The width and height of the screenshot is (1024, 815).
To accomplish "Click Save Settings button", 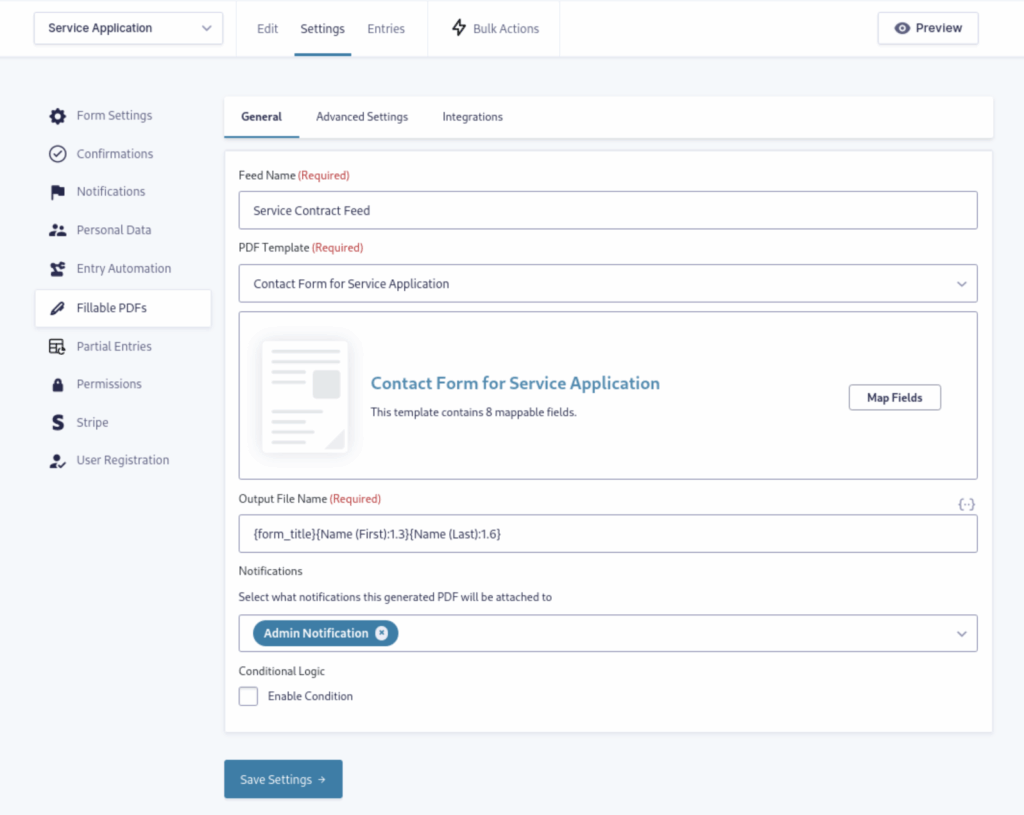I will [283, 779].
